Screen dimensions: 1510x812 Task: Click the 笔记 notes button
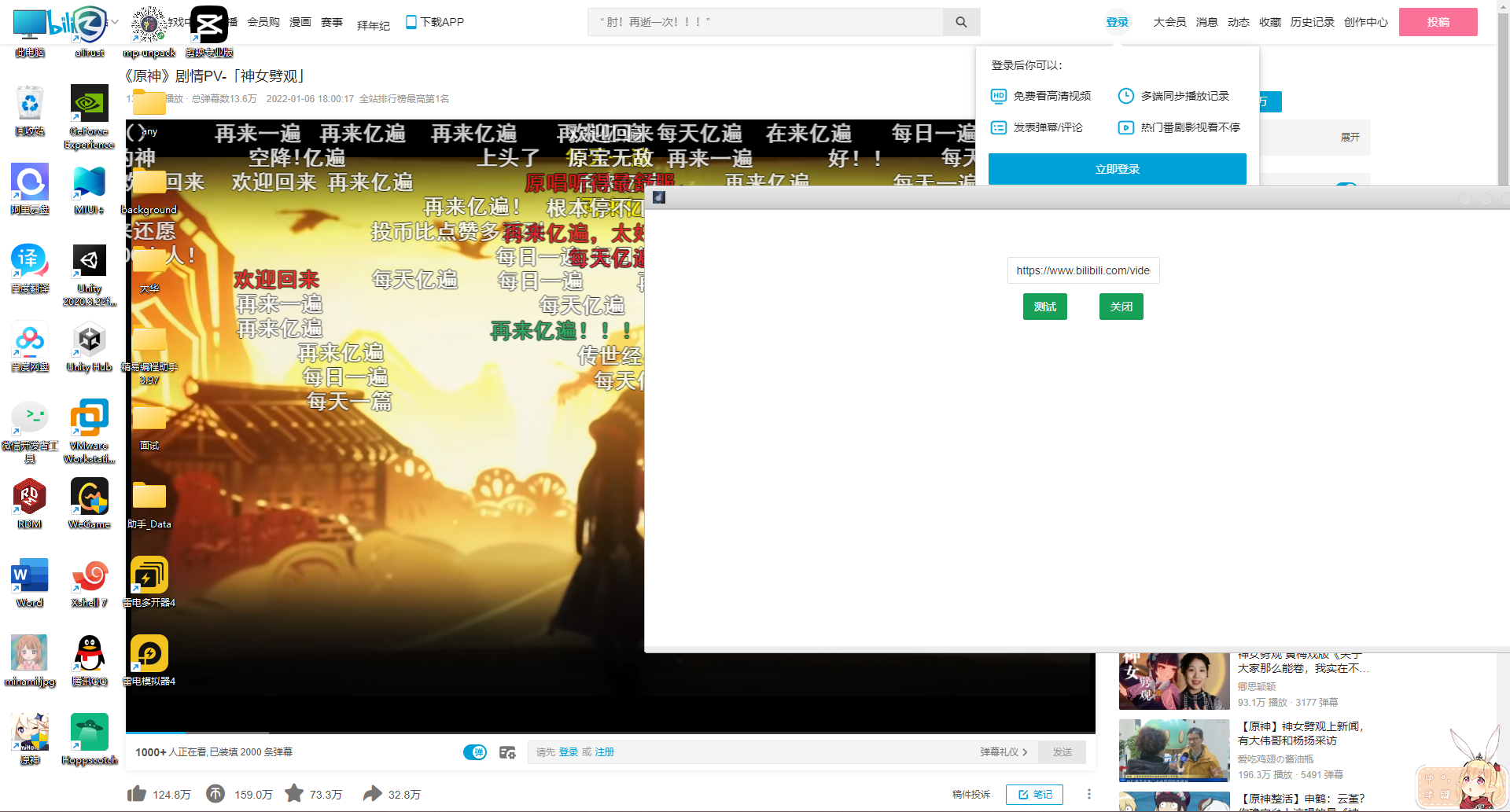1034,795
